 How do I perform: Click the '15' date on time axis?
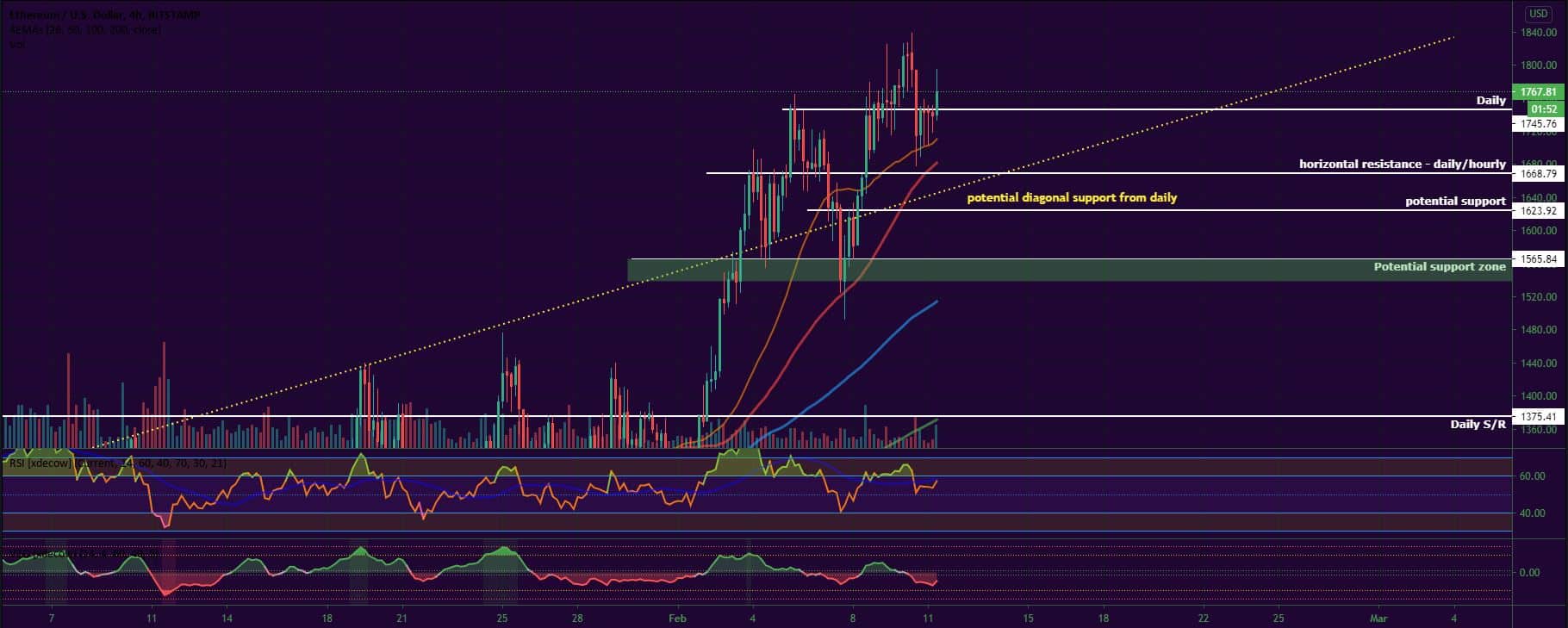click(x=1028, y=619)
